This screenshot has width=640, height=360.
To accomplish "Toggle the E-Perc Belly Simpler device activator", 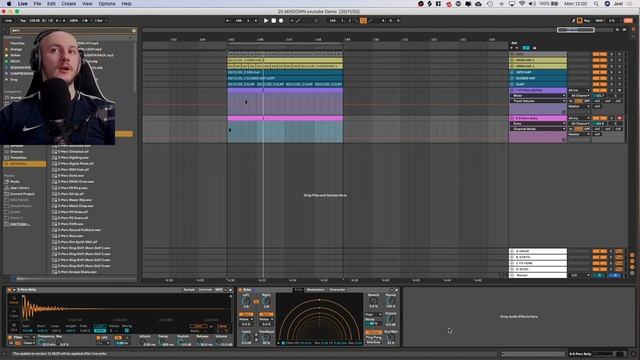I will pyautogui.click(x=9, y=290).
